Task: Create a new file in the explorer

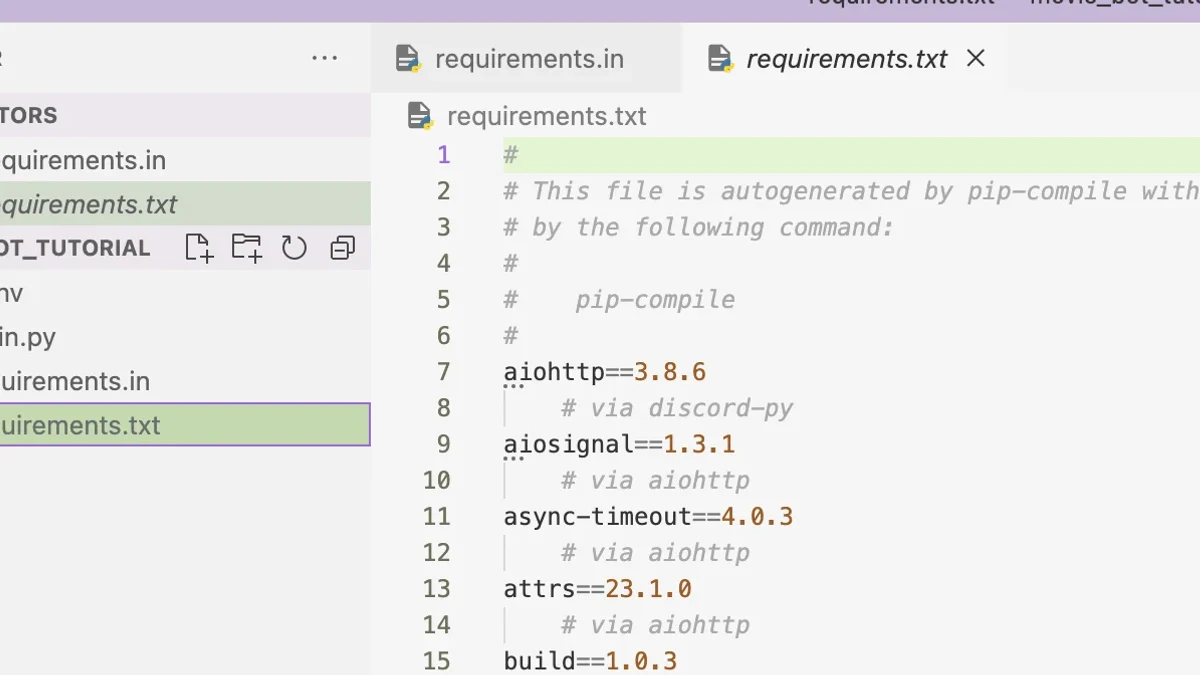Action: pos(200,248)
